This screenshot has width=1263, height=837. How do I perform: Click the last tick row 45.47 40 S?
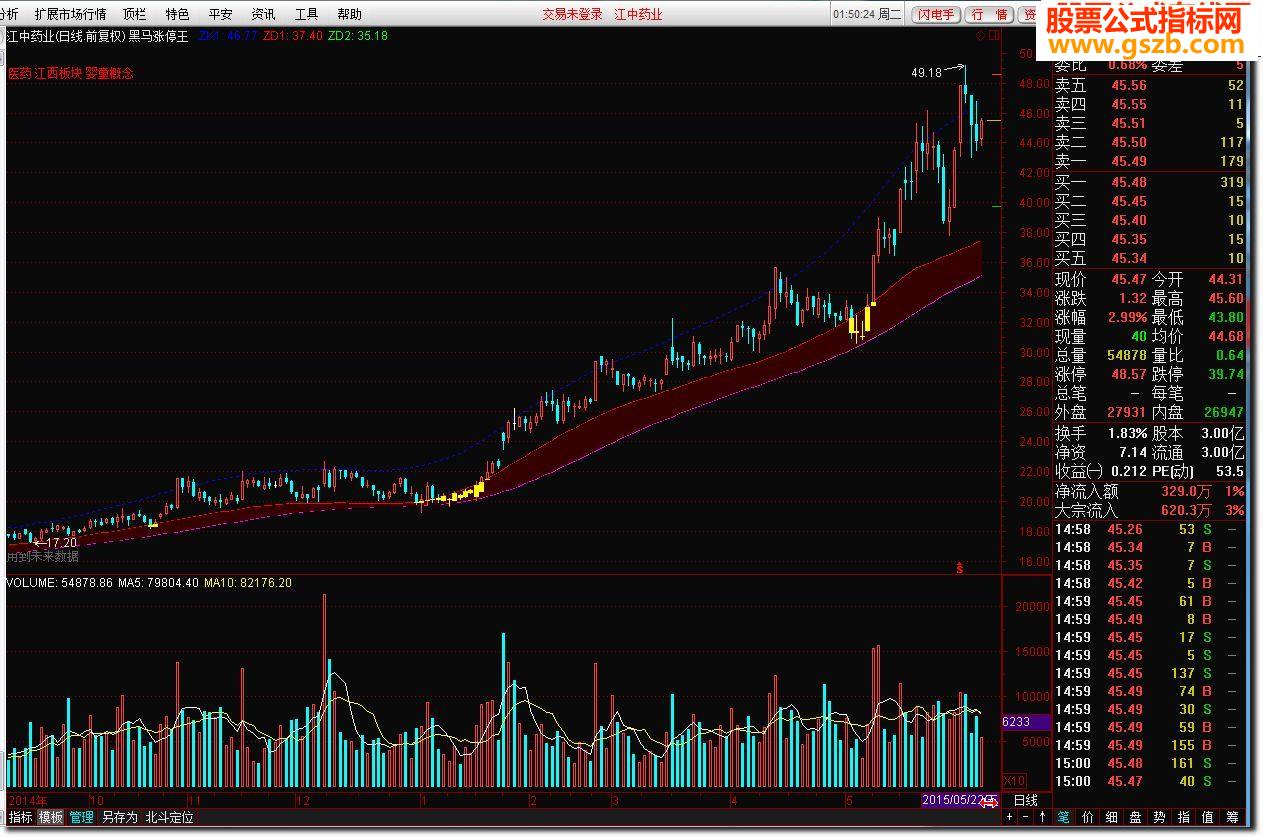click(1150, 781)
